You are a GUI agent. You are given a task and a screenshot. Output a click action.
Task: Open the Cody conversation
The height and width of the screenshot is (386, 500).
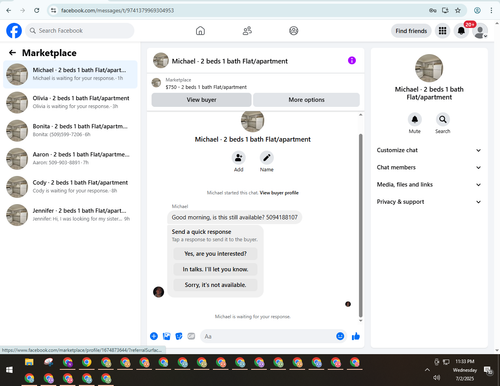[70, 187]
